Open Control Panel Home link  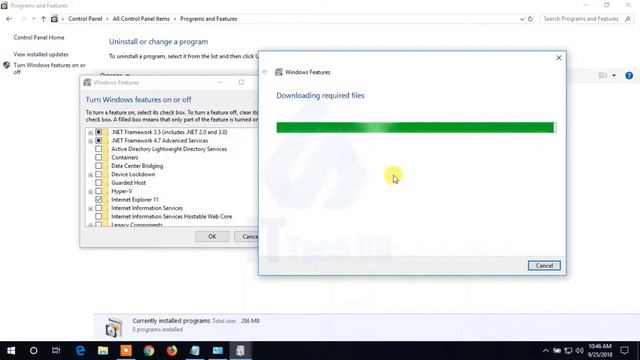39,38
